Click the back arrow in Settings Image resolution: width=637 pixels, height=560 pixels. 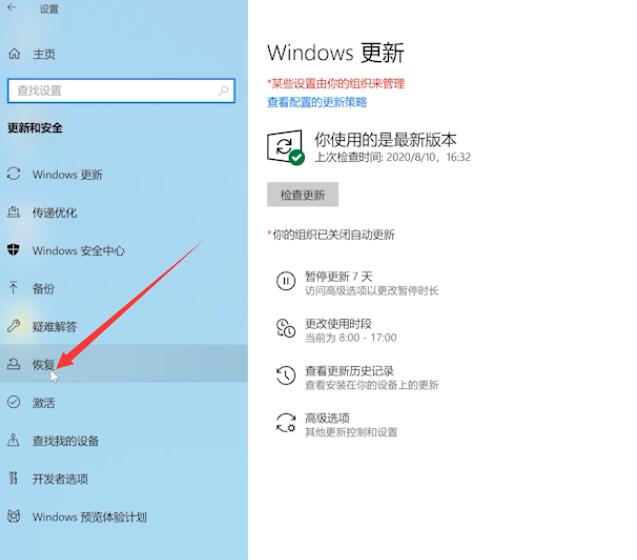pos(12,7)
